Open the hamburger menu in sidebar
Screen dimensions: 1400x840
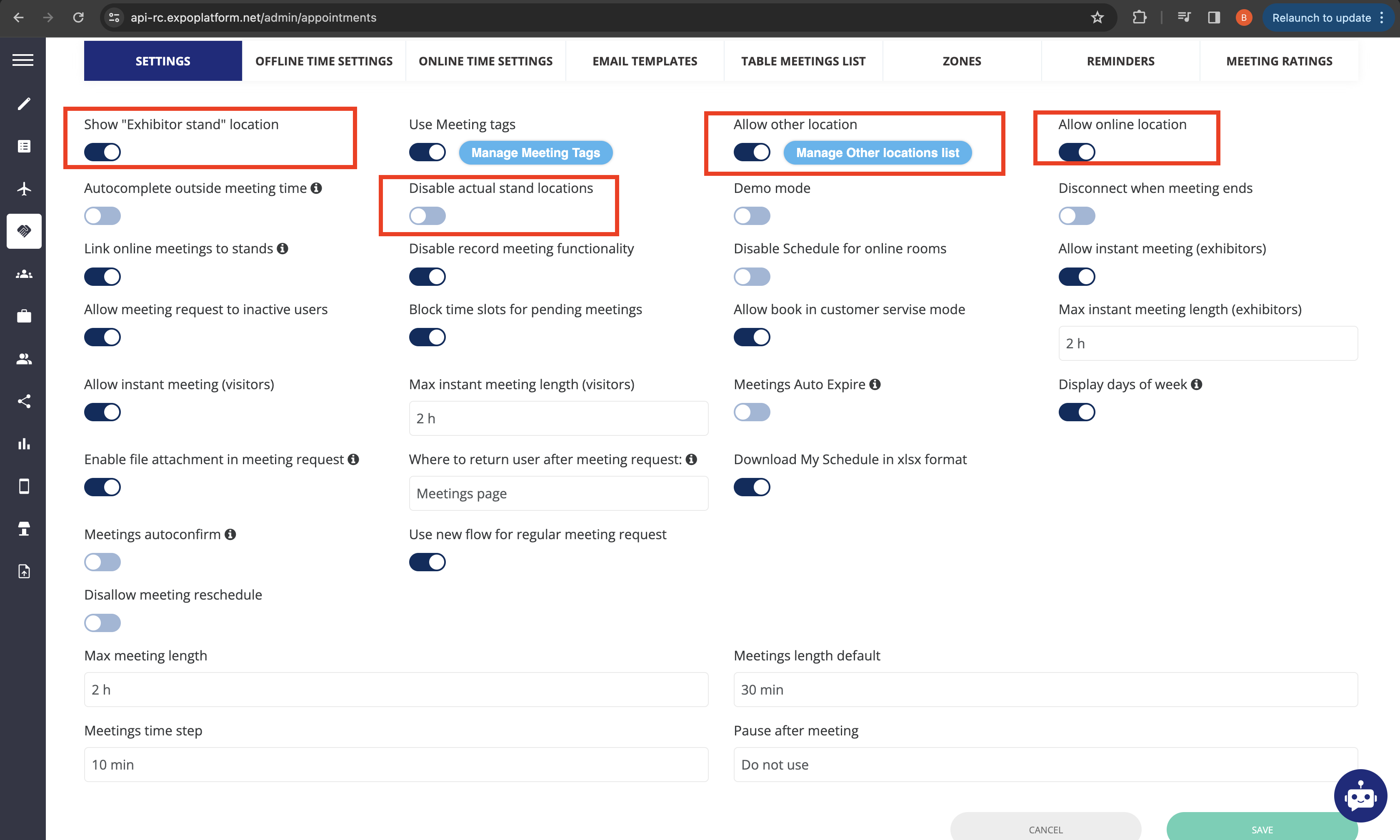click(x=23, y=60)
